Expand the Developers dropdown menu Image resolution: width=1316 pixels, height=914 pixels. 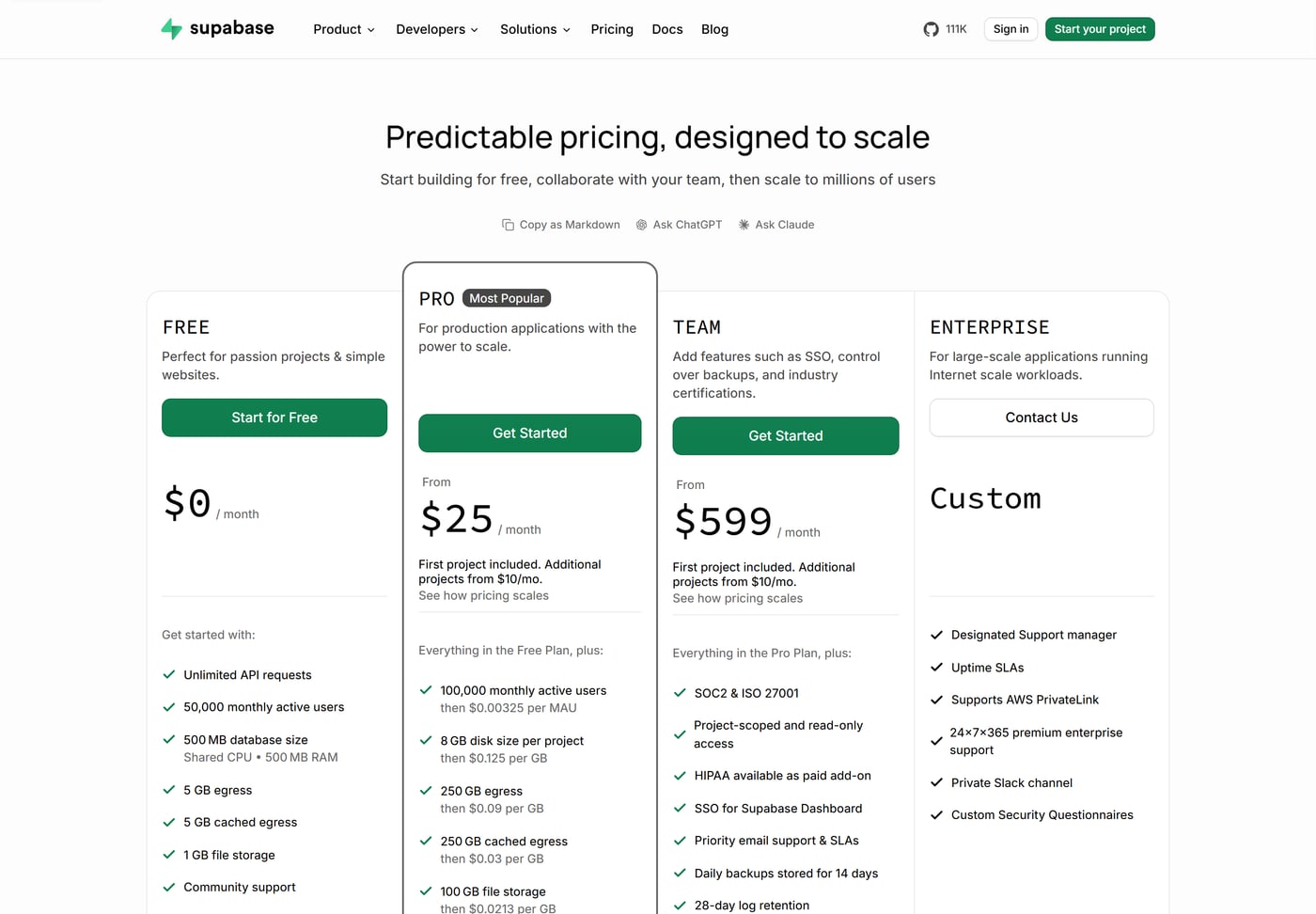coord(437,29)
